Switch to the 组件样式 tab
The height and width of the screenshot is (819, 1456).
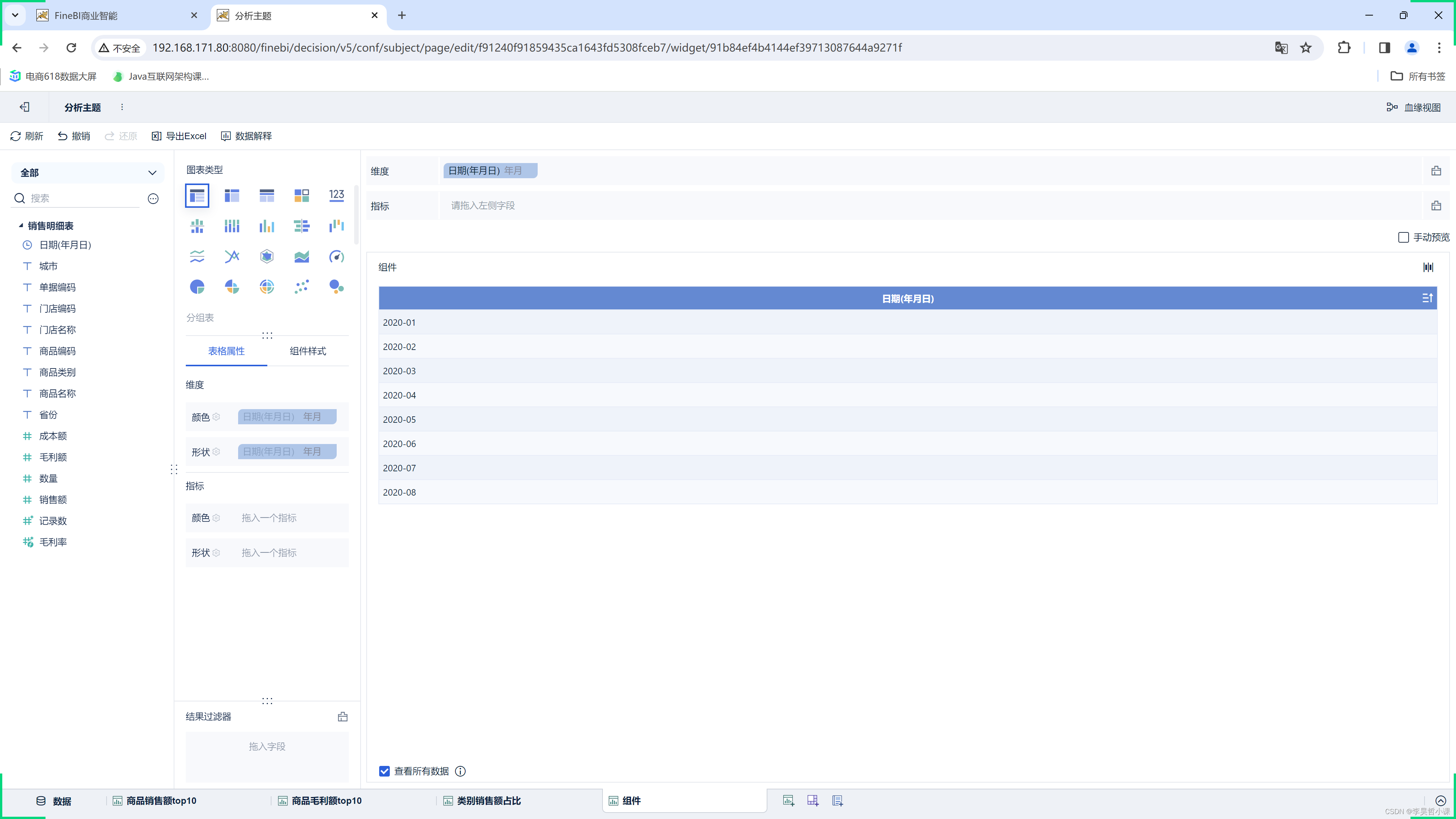pos(308,351)
